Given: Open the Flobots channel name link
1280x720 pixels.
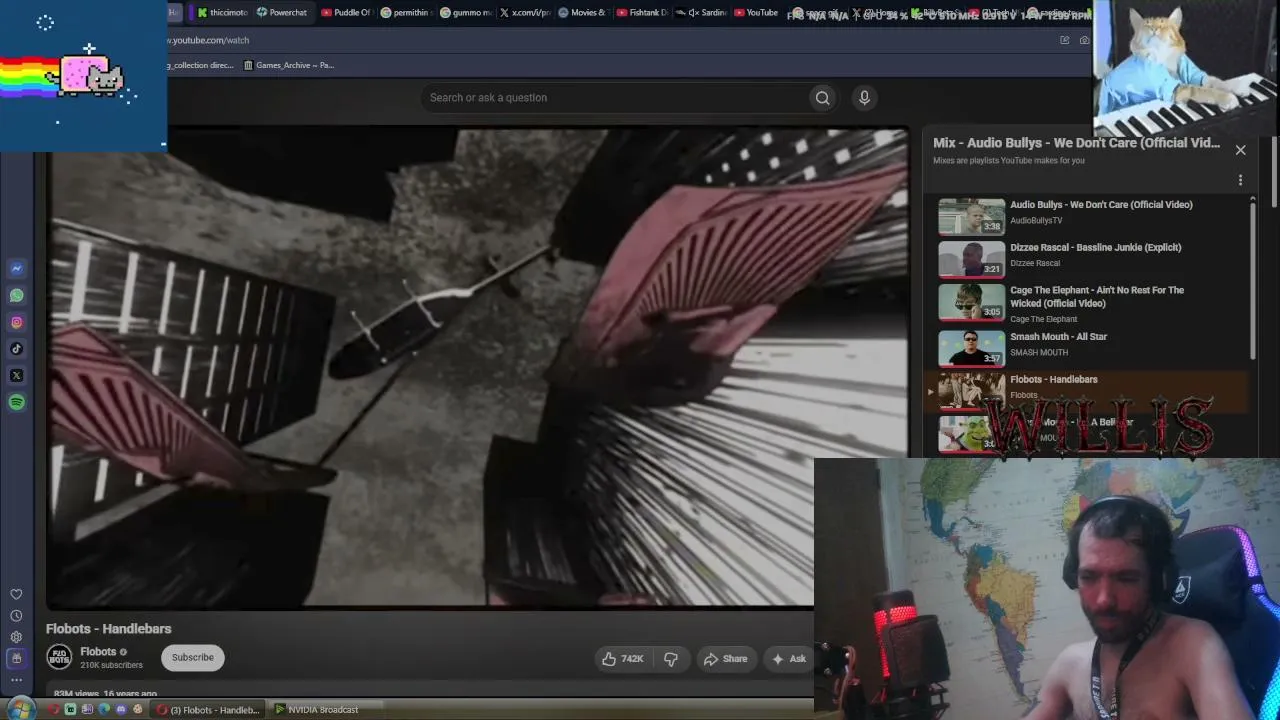Looking at the screenshot, I should tap(98, 652).
